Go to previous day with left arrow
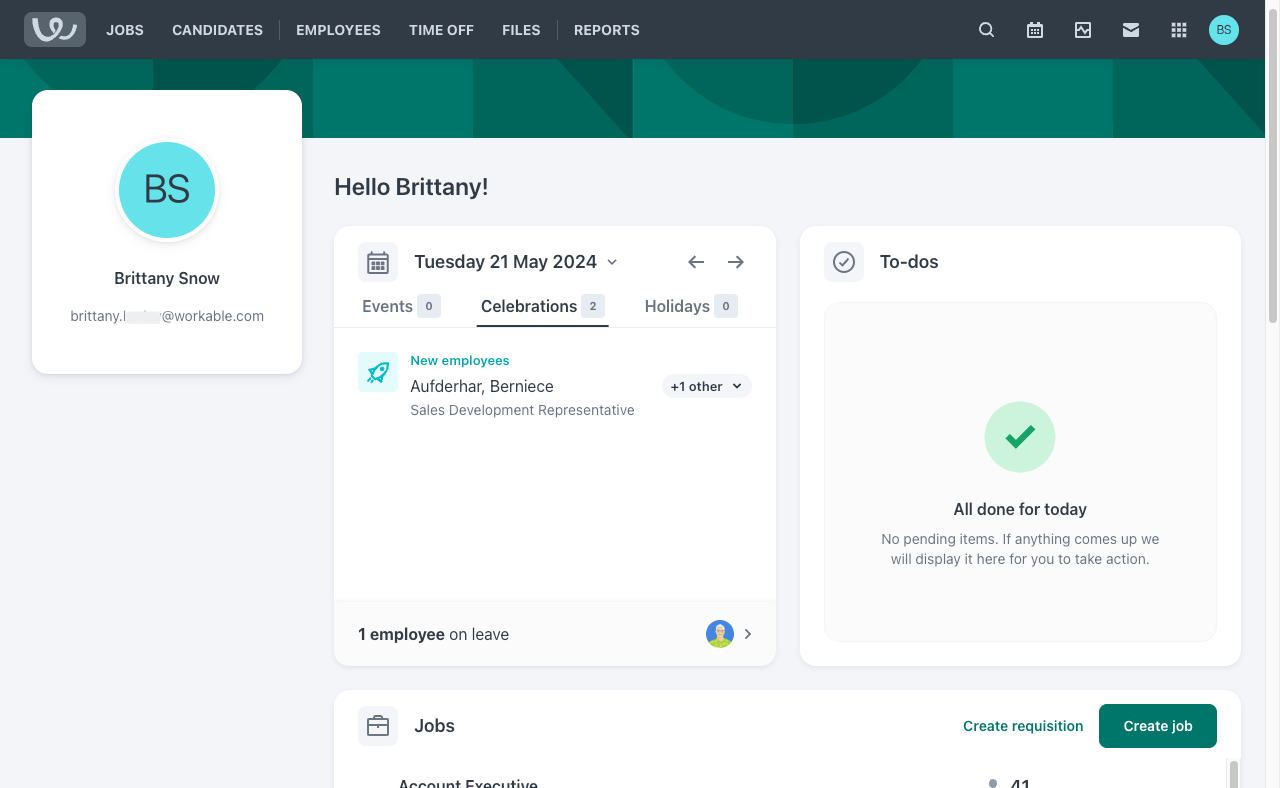The height and width of the screenshot is (788, 1280). pyautogui.click(x=696, y=262)
